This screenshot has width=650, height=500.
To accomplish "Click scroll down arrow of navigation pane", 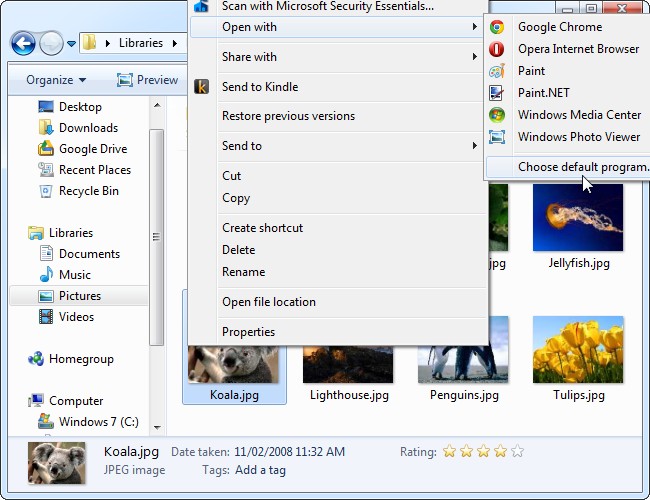I will pyautogui.click(x=157, y=427).
